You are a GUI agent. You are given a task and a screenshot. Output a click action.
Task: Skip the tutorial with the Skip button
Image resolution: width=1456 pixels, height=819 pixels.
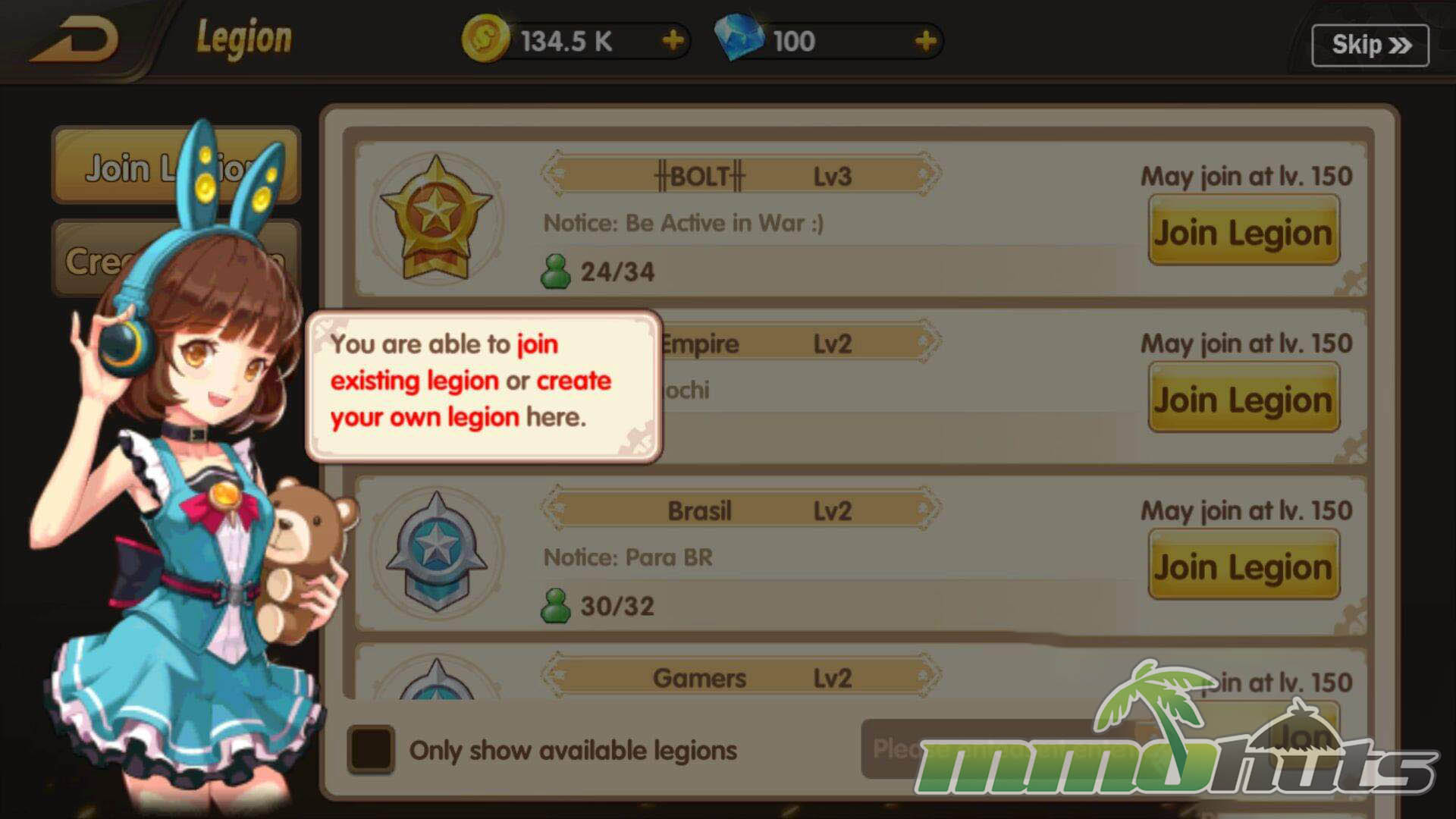(1370, 45)
